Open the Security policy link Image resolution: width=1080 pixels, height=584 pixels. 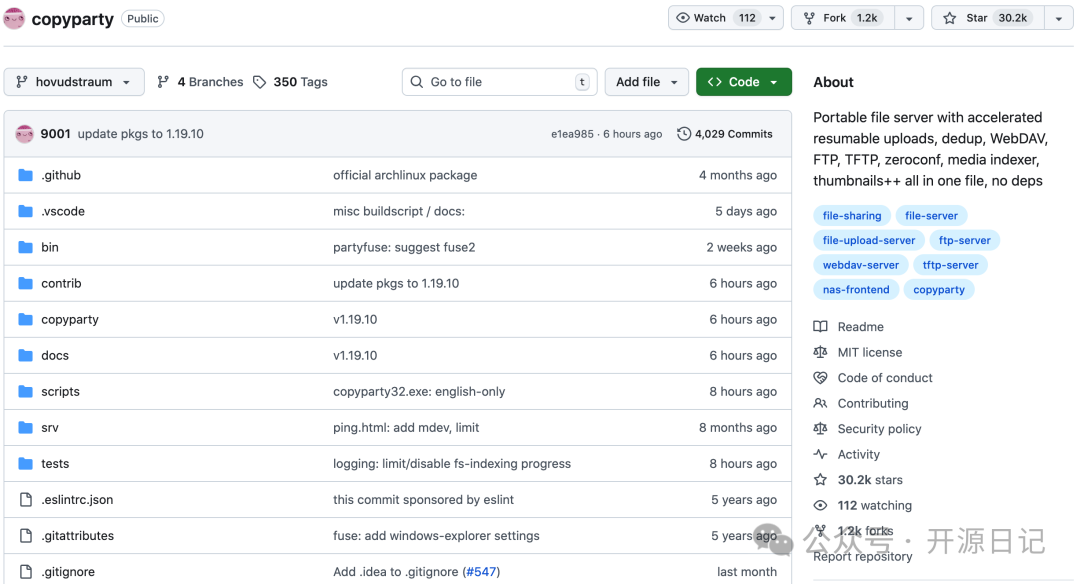click(879, 429)
